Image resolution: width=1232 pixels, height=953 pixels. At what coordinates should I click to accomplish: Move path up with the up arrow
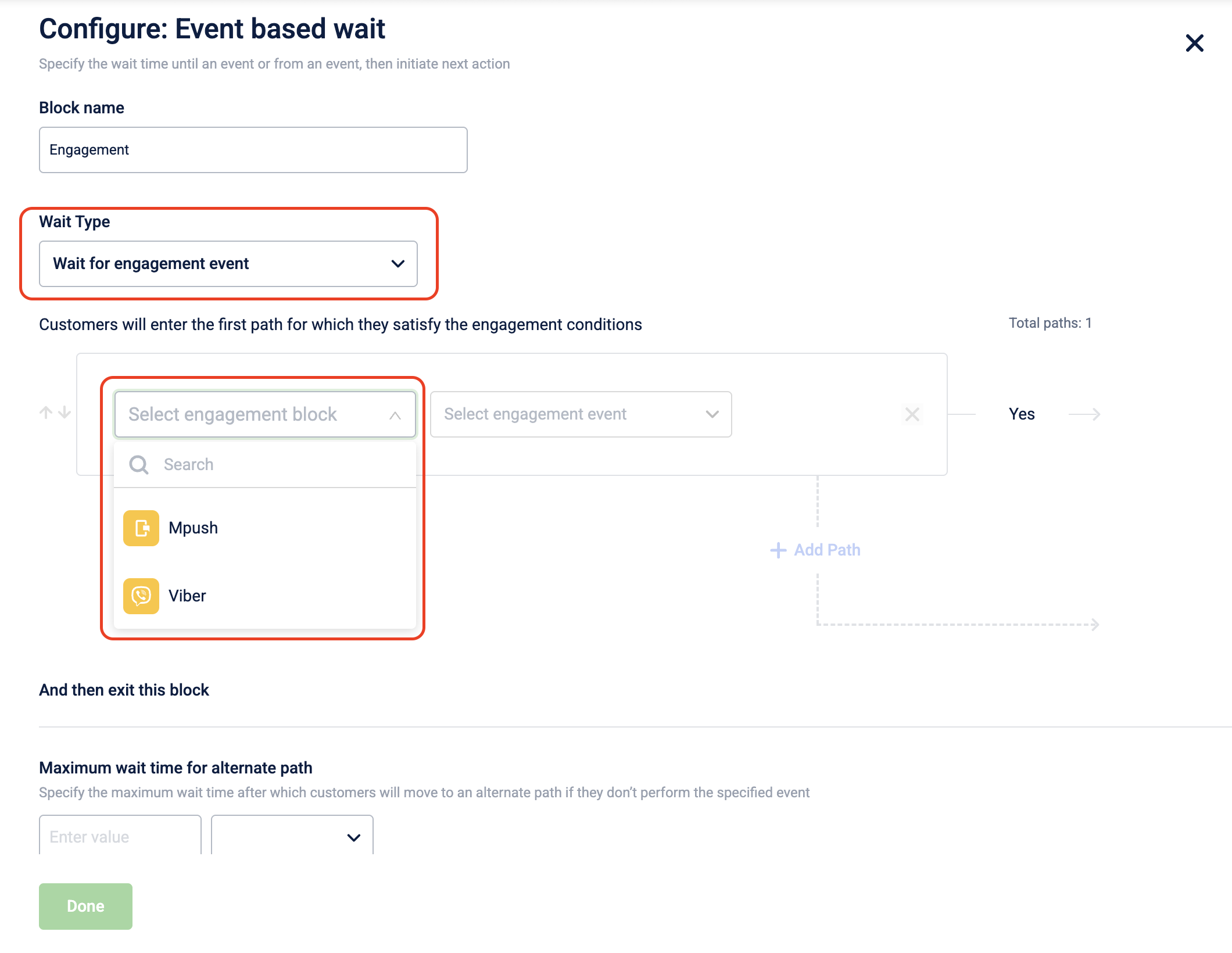(46, 413)
